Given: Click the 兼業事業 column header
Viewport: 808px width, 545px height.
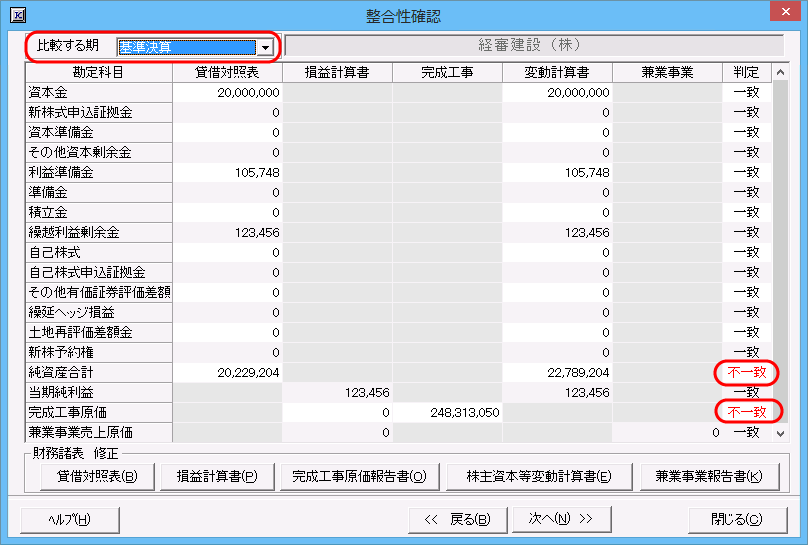Looking at the screenshot, I should (667, 73).
